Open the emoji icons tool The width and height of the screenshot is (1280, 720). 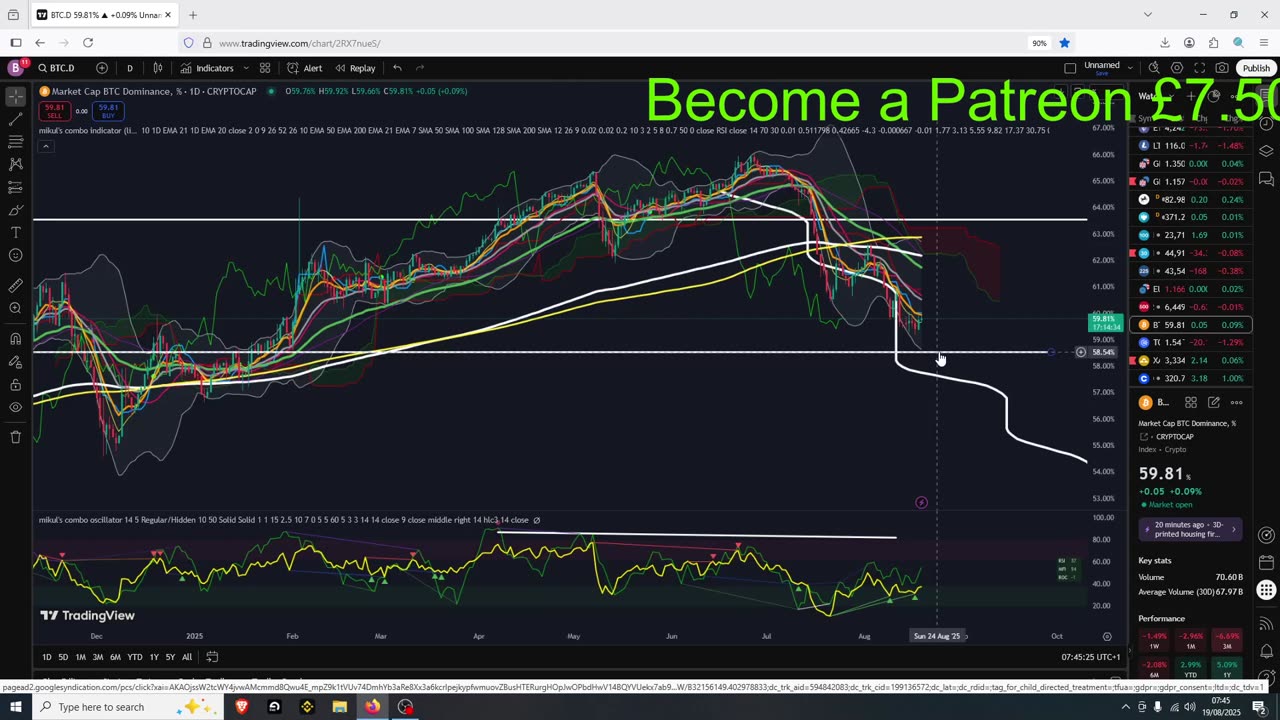(16, 256)
